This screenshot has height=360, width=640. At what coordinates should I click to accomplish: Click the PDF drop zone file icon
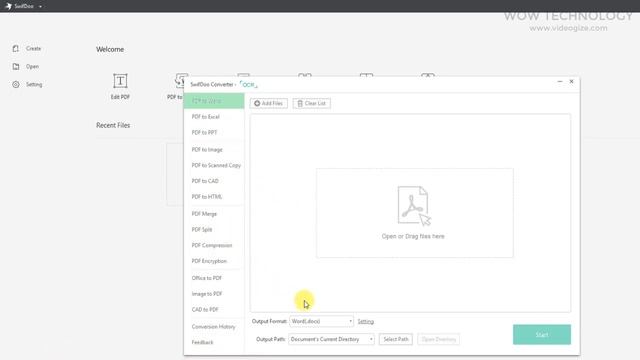pos(414,206)
